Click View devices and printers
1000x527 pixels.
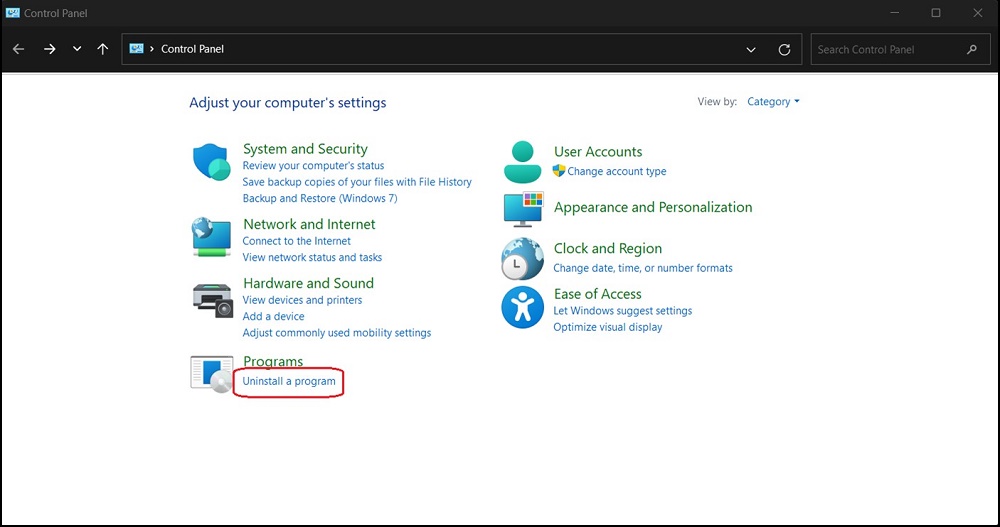(302, 300)
